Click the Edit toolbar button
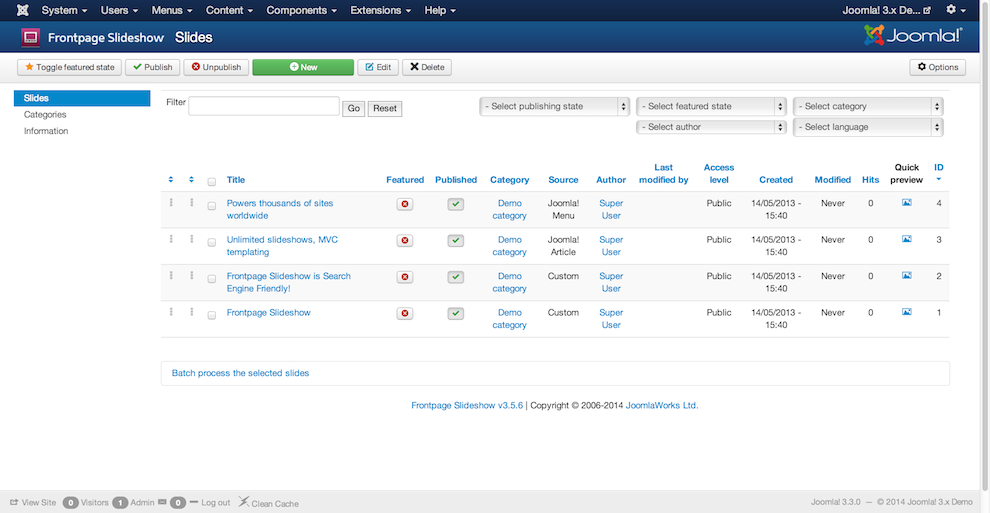 point(378,67)
